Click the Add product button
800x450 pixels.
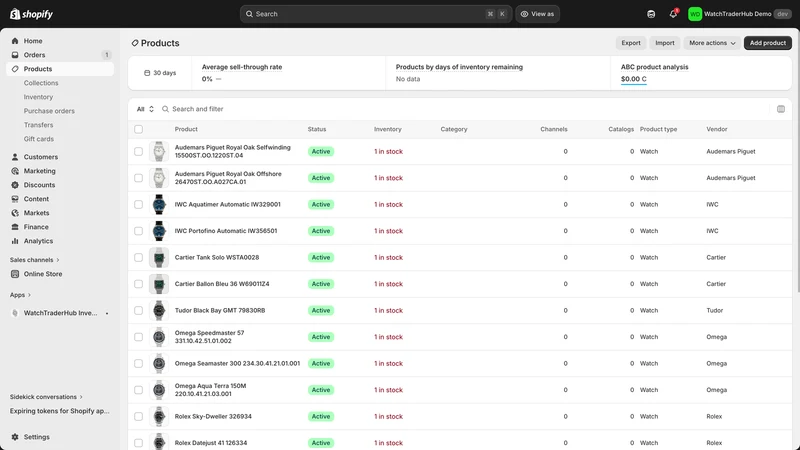pos(767,43)
